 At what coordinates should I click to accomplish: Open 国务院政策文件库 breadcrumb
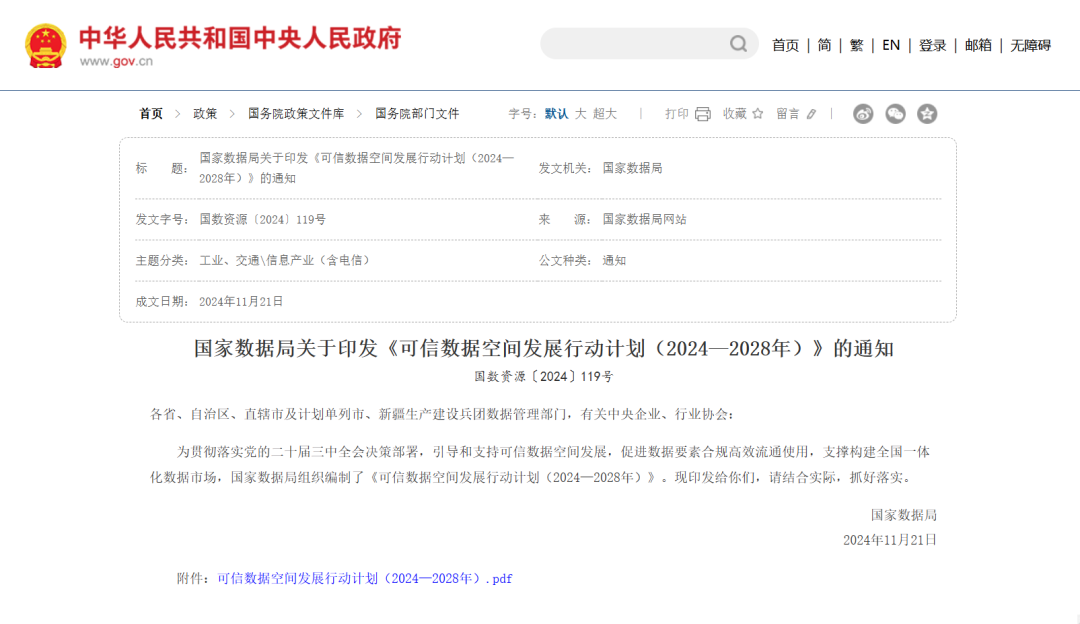(296, 114)
